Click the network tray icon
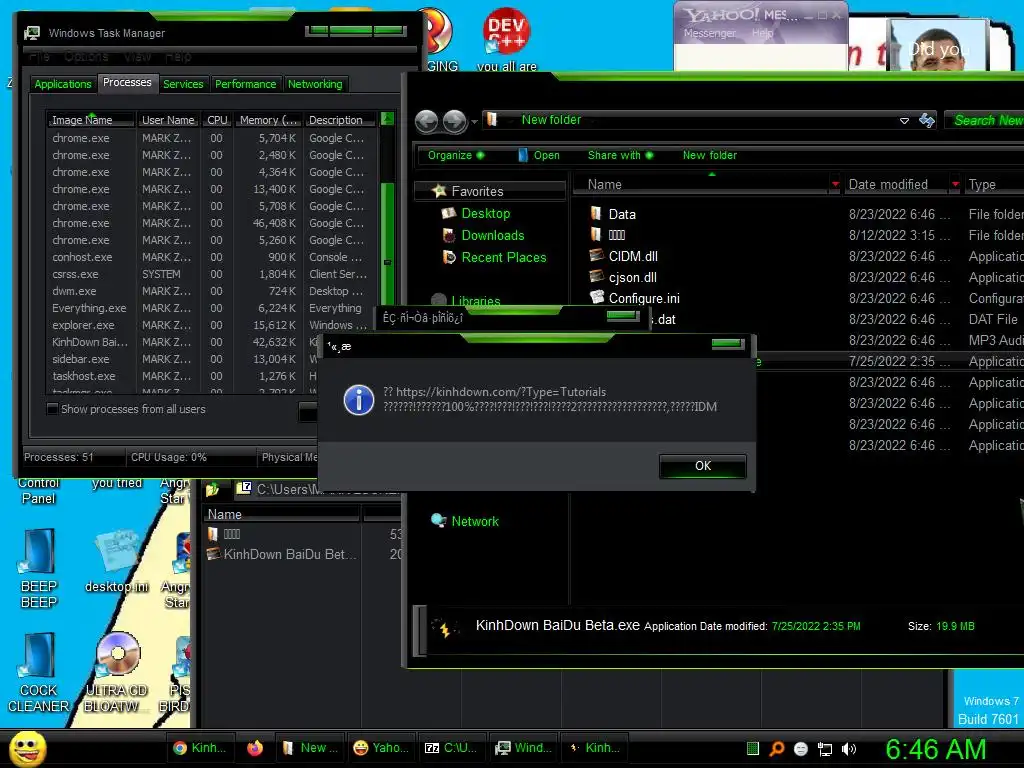The width and height of the screenshot is (1024, 768). pos(825,749)
